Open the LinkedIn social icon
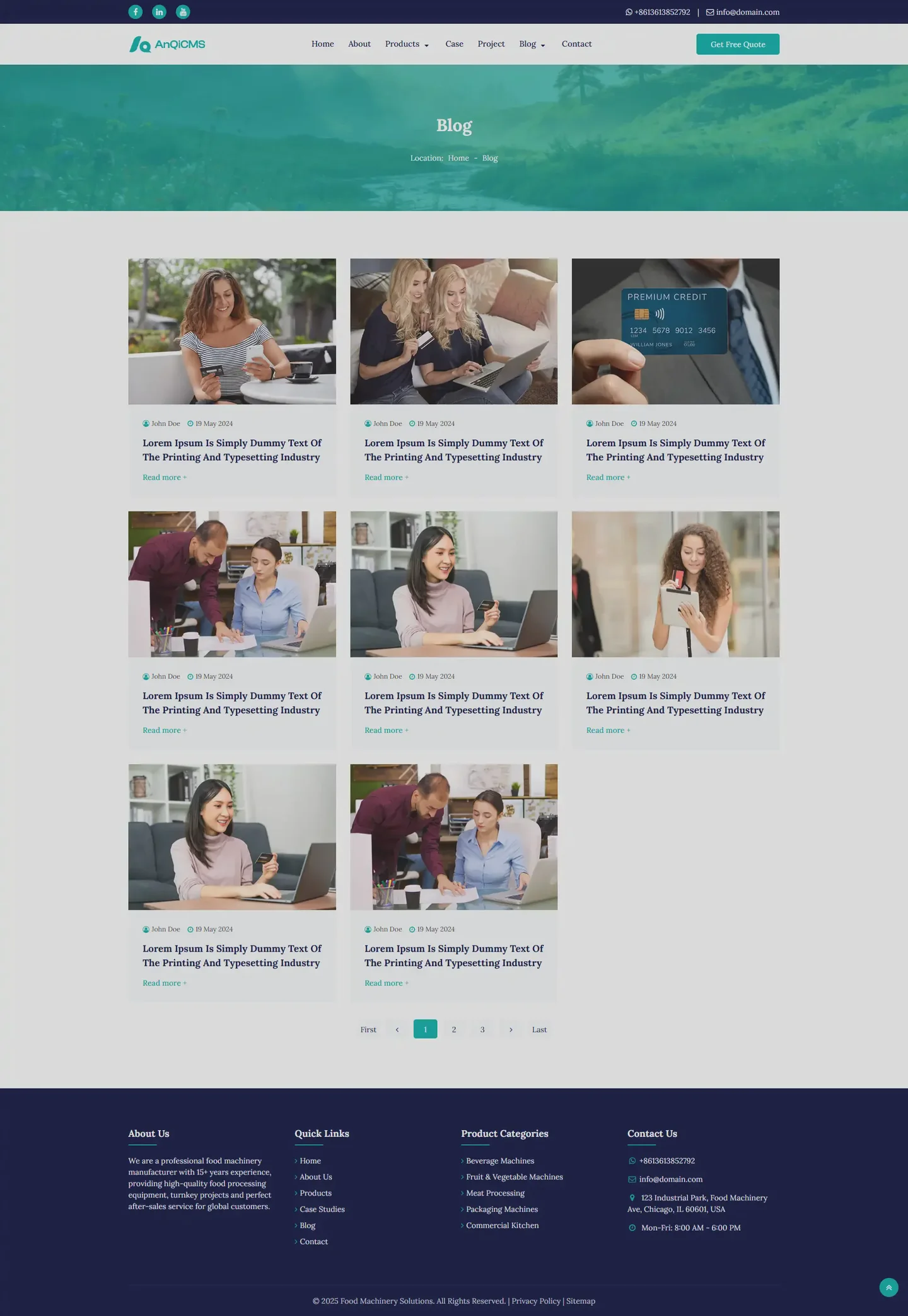The height and width of the screenshot is (1316, 908). 160,12
